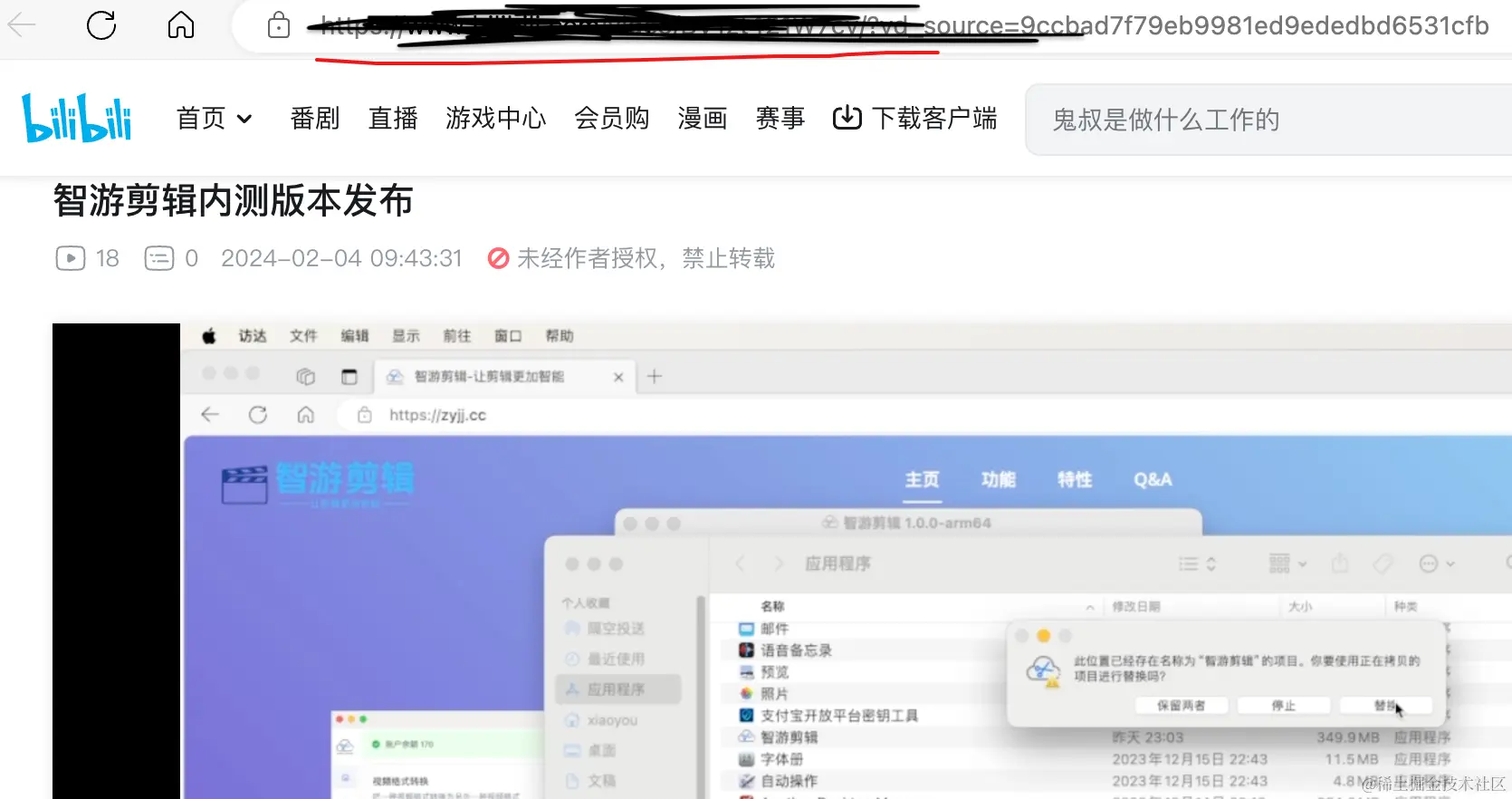Open a new tab with the plus icon
This screenshot has height=799, width=1512.
tap(655, 376)
